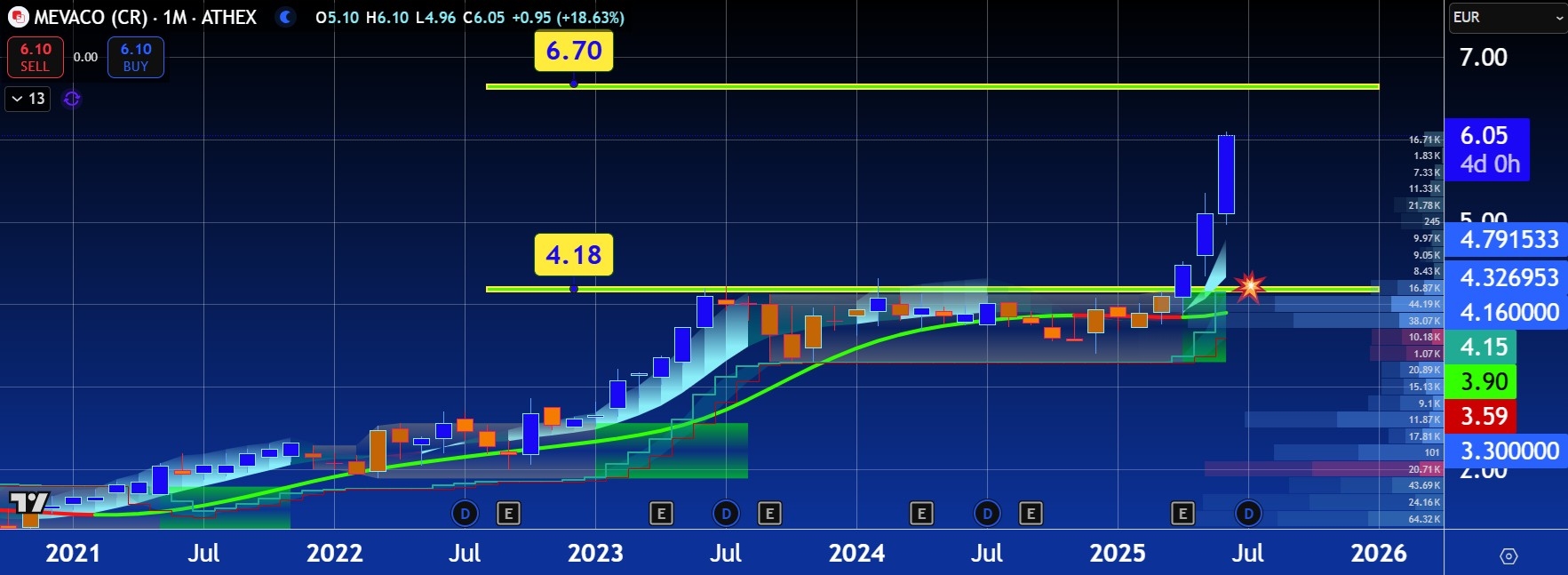Screen dimensions: 1568x575
Task: Open the earnings E marker after Jul 2022
Action: (508, 513)
